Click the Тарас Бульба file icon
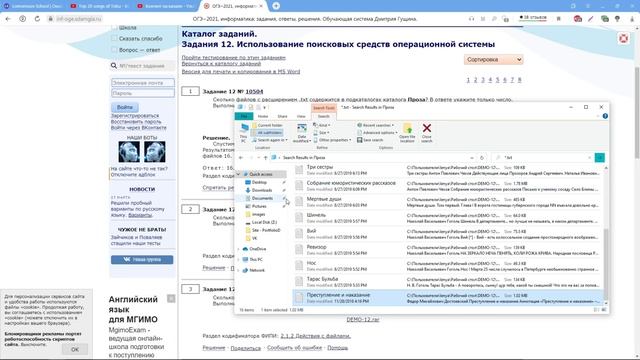 [299, 282]
